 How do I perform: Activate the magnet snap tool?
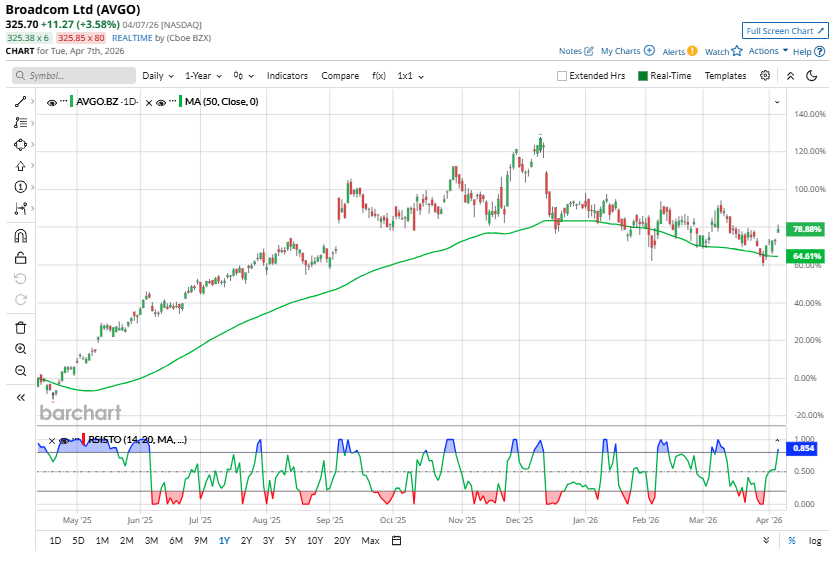(x=20, y=236)
